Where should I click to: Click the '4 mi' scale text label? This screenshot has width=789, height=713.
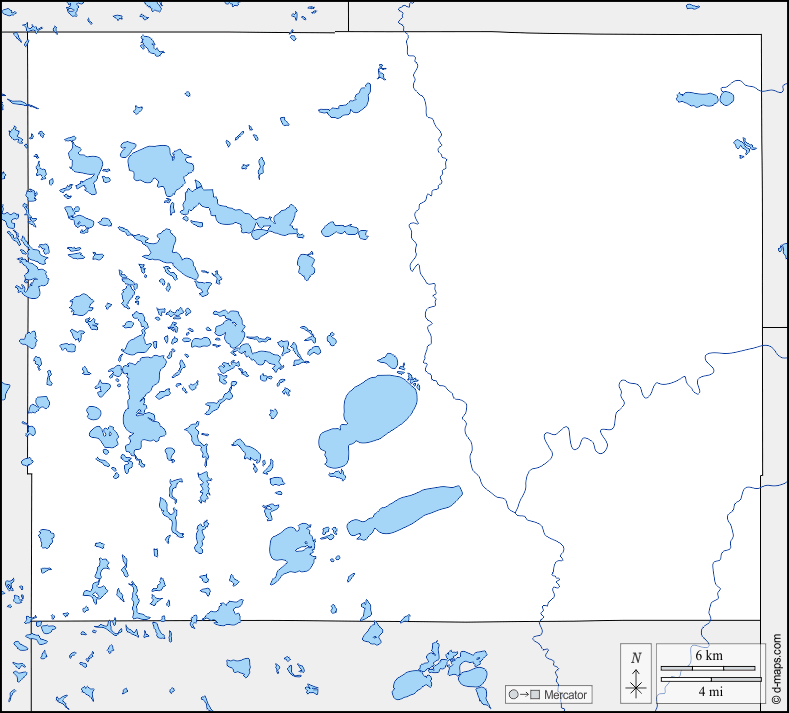[710, 691]
